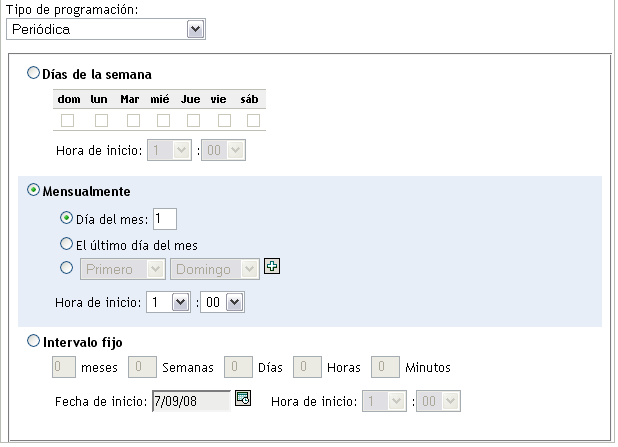Image resolution: width=618 pixels, height=447 pixels.
Task: Select the Intervalo fijo radio button
Action: pos(36,341)
